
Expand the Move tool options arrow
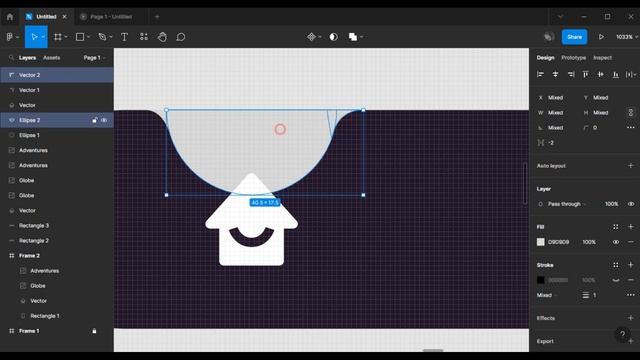click(43, 37)
